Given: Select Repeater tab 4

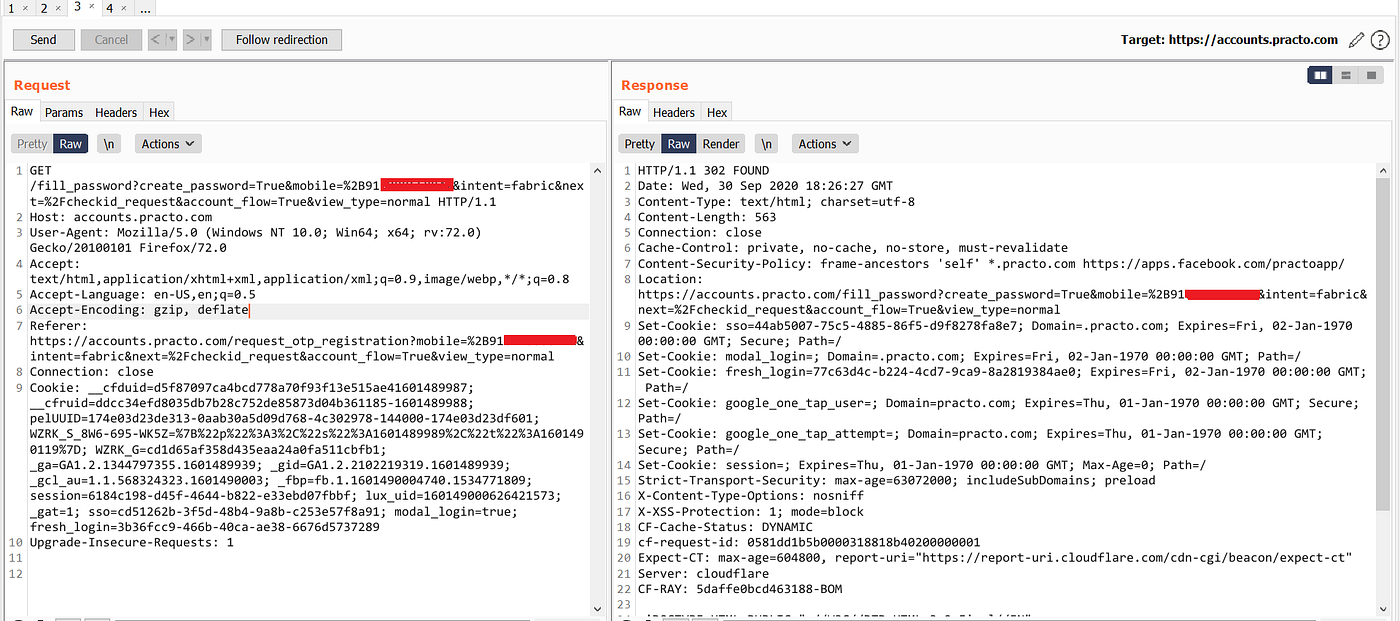Looking at the screenshot, I should pyautogui.click(x=109, y=8).
